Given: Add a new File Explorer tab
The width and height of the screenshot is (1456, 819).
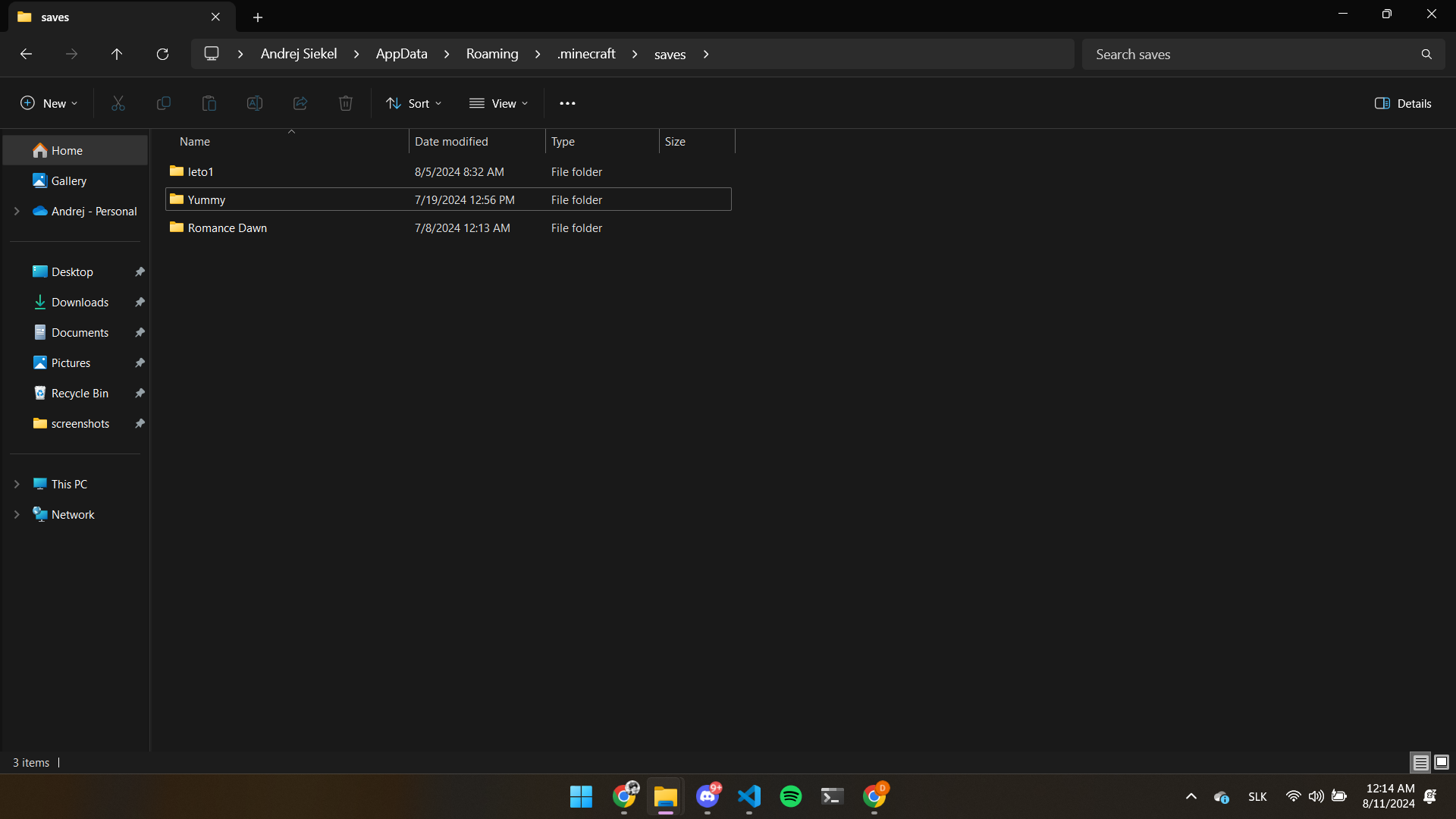Looking at the screenshot, I should (x=258, y=17).
